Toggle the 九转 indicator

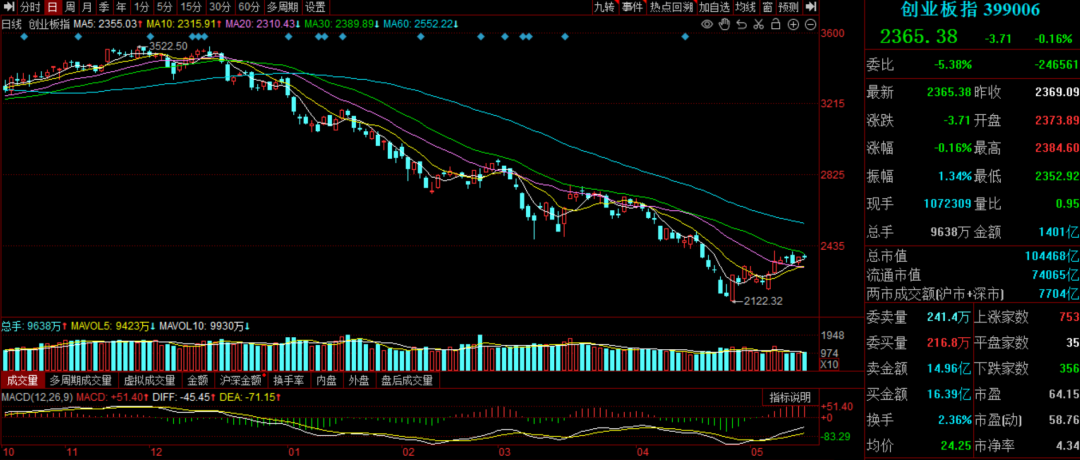(x=605, y=7)
